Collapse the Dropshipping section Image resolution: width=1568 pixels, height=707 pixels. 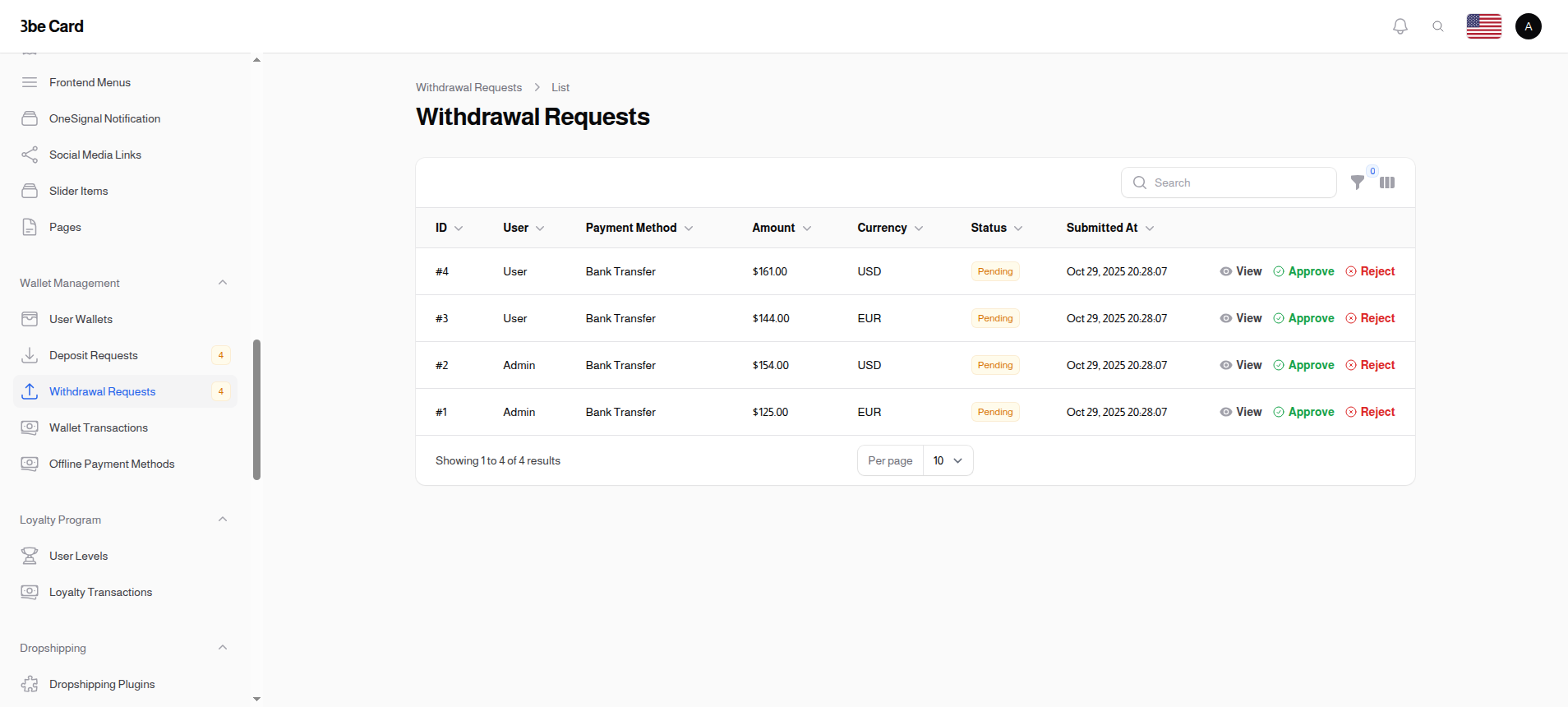(x=223, y=648)
